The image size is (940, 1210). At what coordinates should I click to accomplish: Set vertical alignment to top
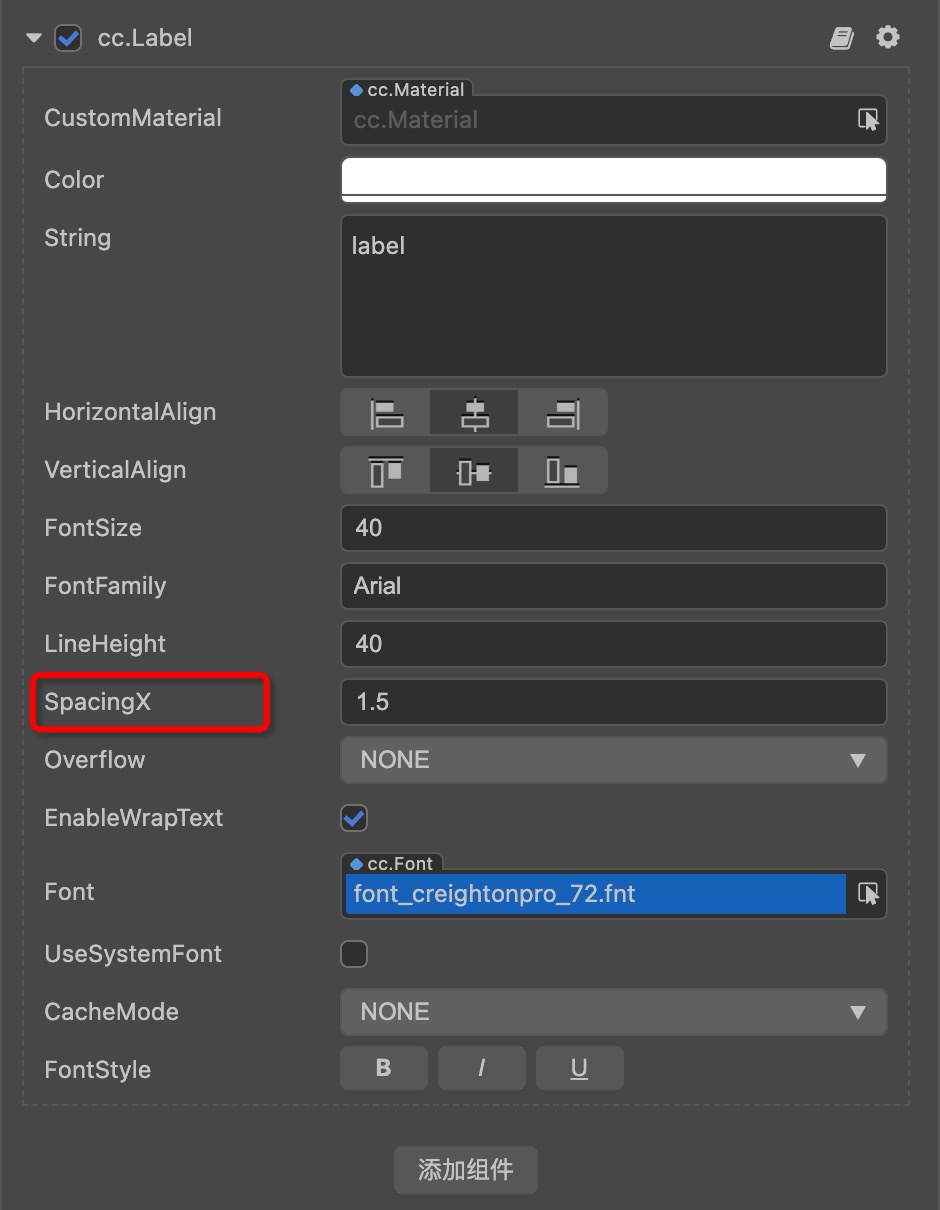click(x=386, y=471)
